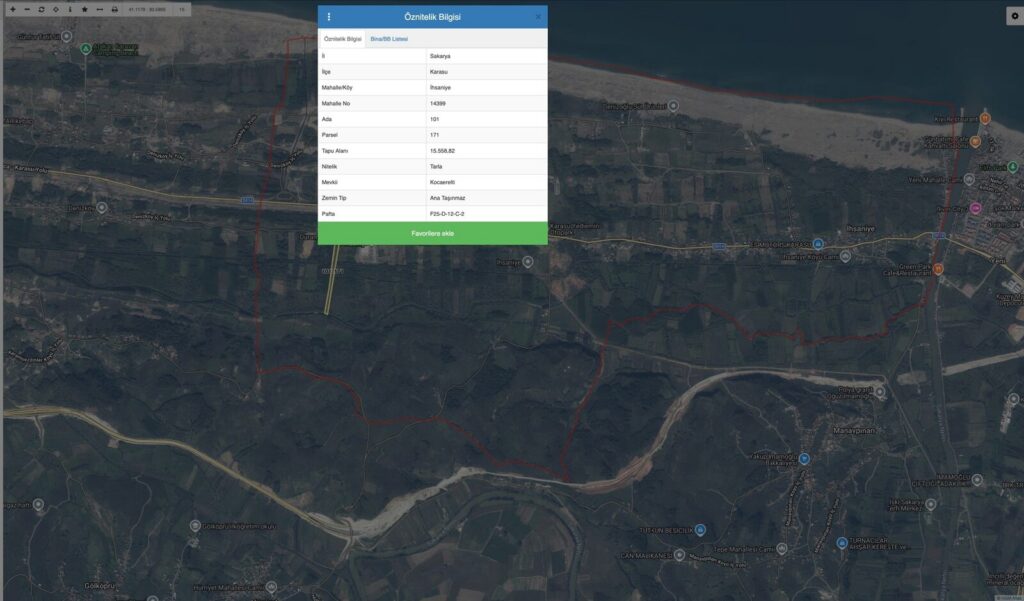Select Mahalle No value 14399
The height and width of the screenshot is (601, 1024).
pyautogui.click(x=438, y=103)
